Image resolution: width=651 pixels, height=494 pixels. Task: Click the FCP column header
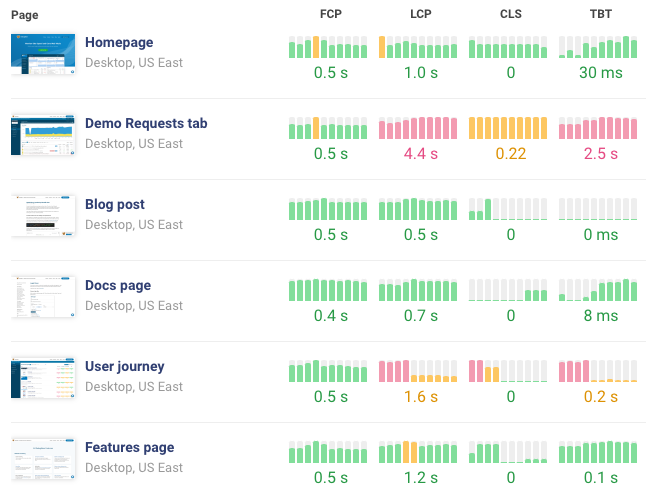tap(330, 15)
